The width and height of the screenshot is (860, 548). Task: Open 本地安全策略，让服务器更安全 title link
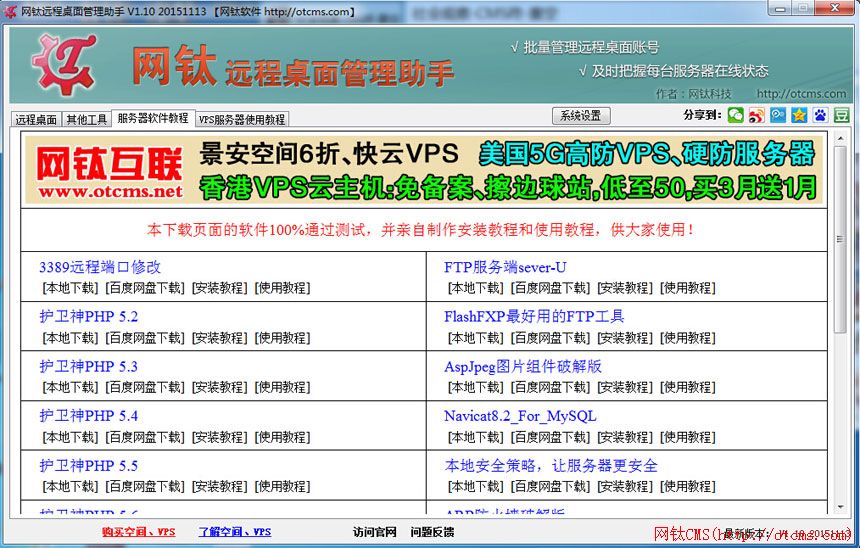pos(551,466)
